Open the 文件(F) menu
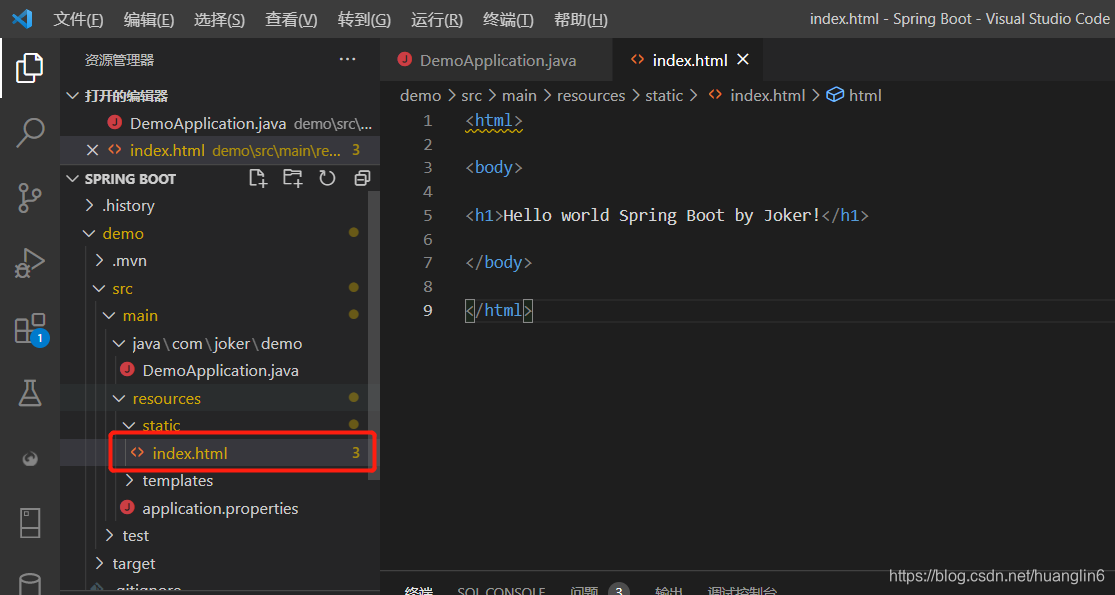Image resolution: width=1115 pixels, height=595 pixels. coord(78,20)
